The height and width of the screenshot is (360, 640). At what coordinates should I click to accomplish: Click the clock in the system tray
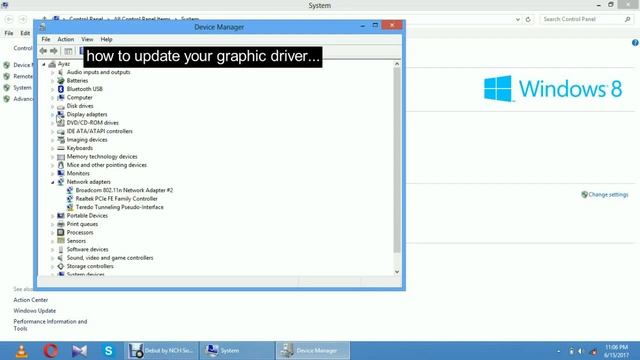click(616, 351)
